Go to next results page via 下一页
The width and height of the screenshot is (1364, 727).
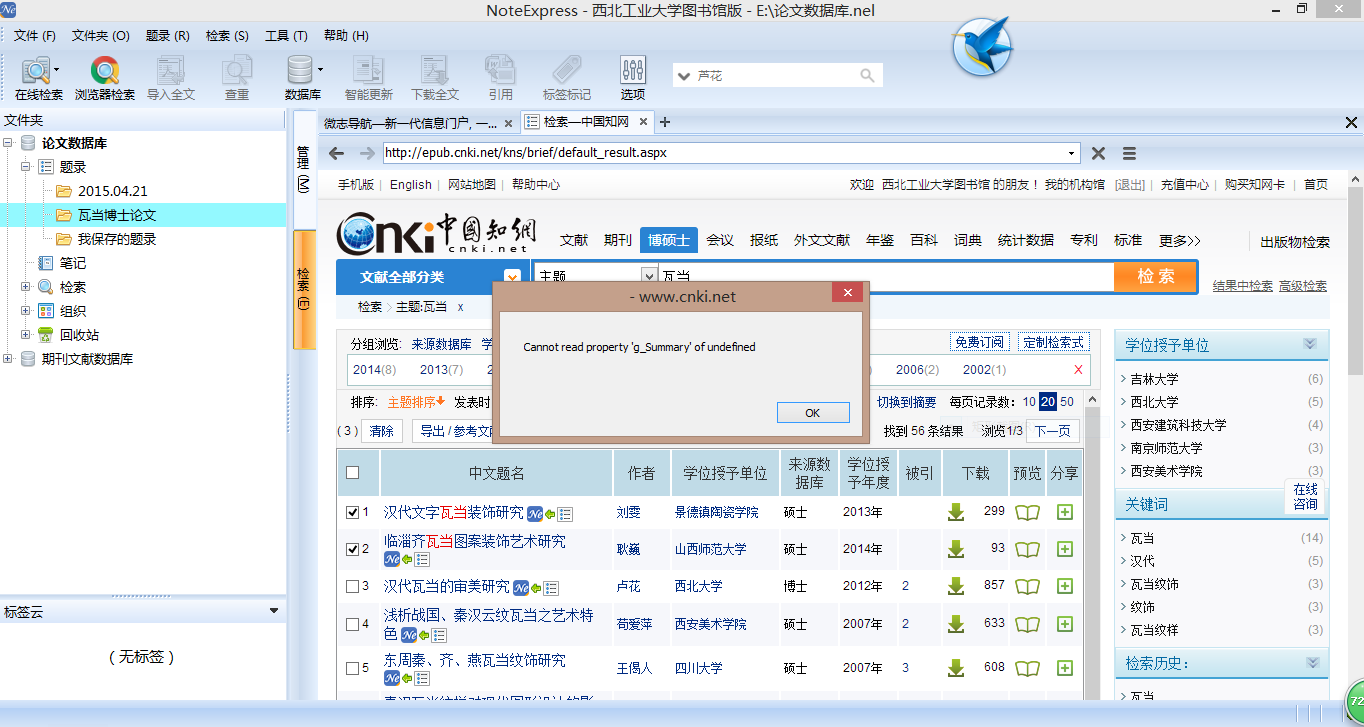point(1052,431)
